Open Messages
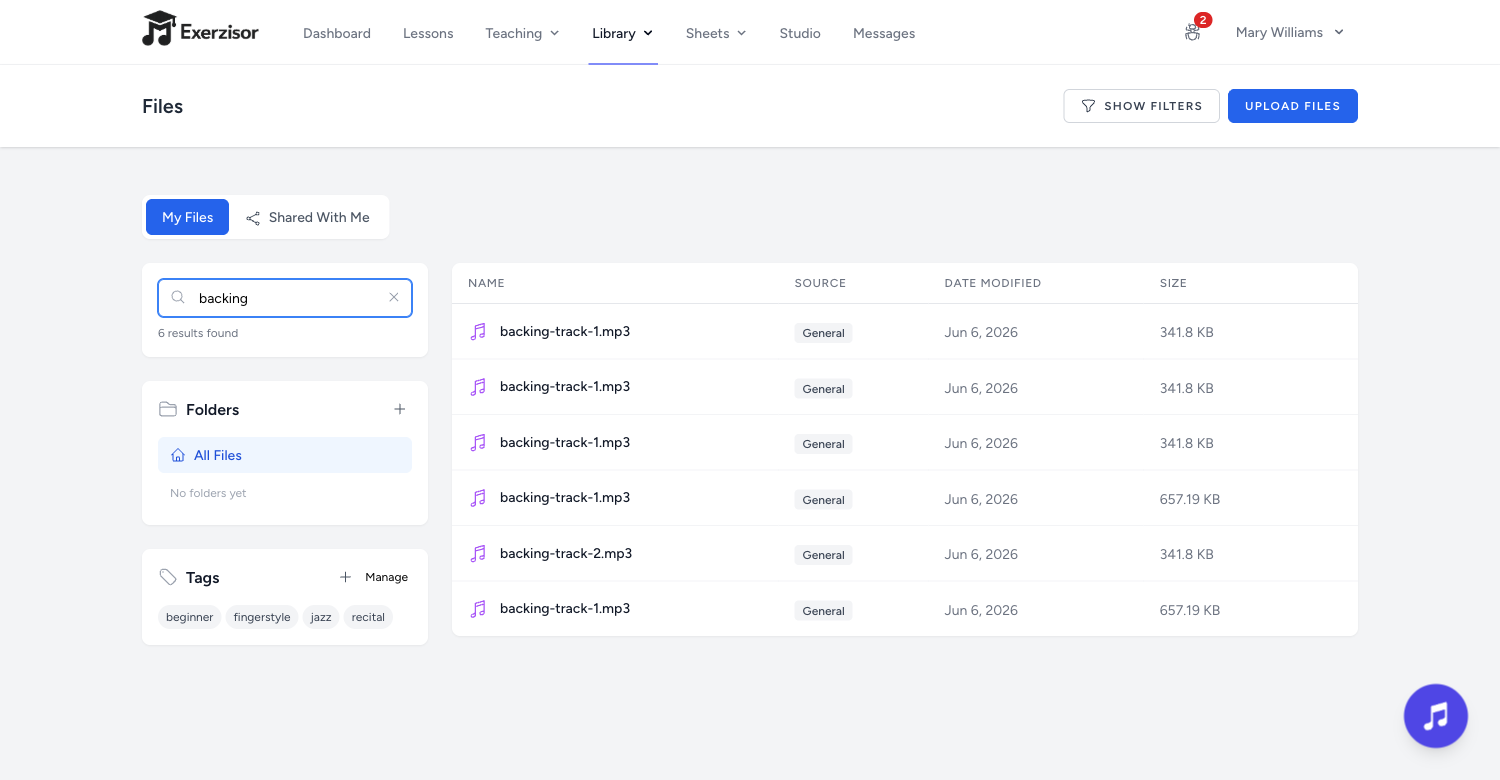 pos(884,33)
